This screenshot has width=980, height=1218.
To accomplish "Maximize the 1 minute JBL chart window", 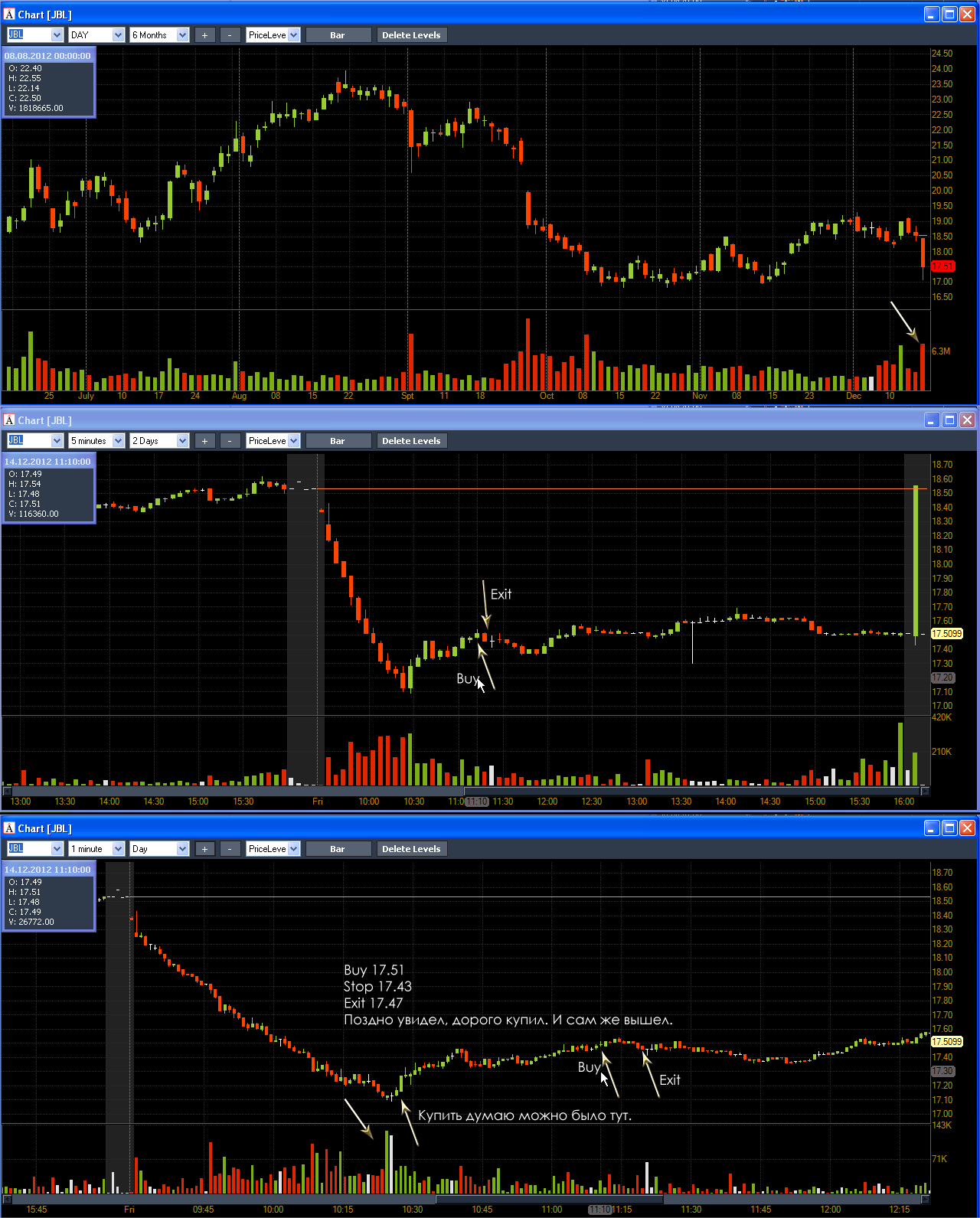I will click(x=949, y=828).
